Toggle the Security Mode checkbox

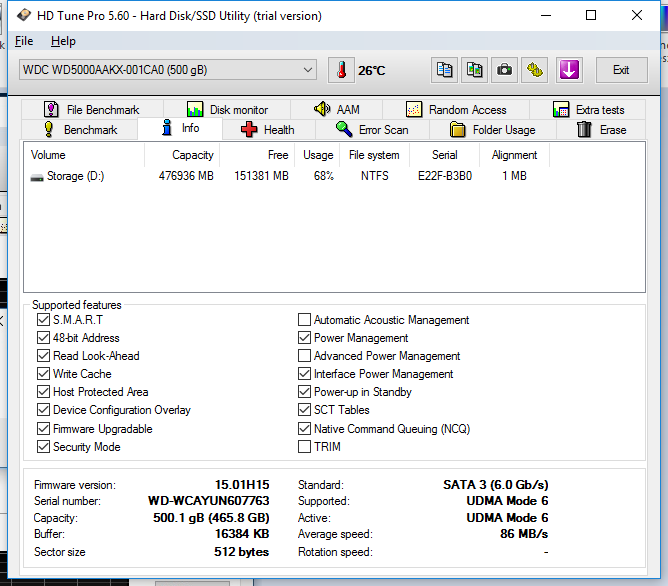[43, 447]
